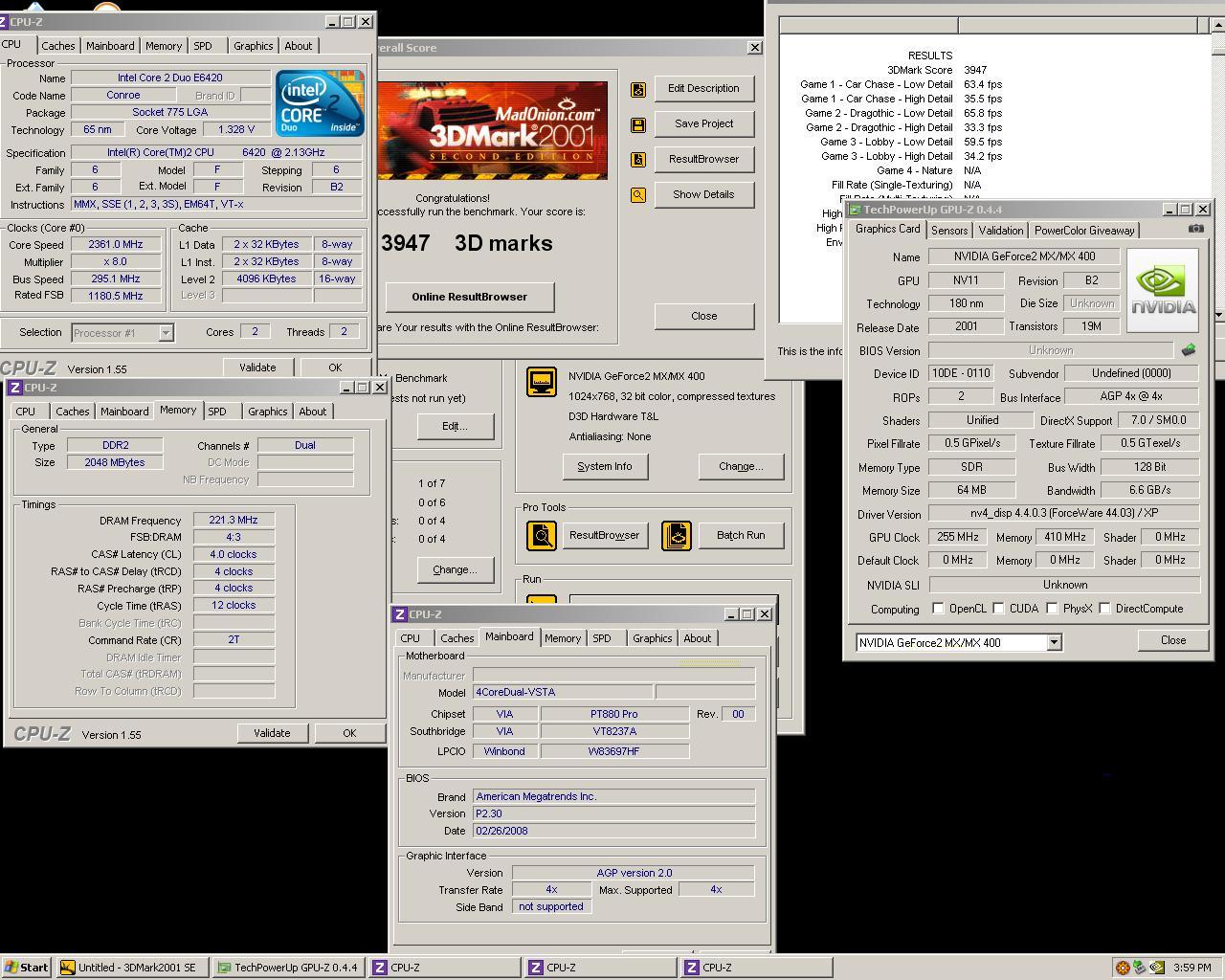1225x980 pixels.
Task: Switch to the Validation tab in GPU-Z
Action: point(1001,230)
